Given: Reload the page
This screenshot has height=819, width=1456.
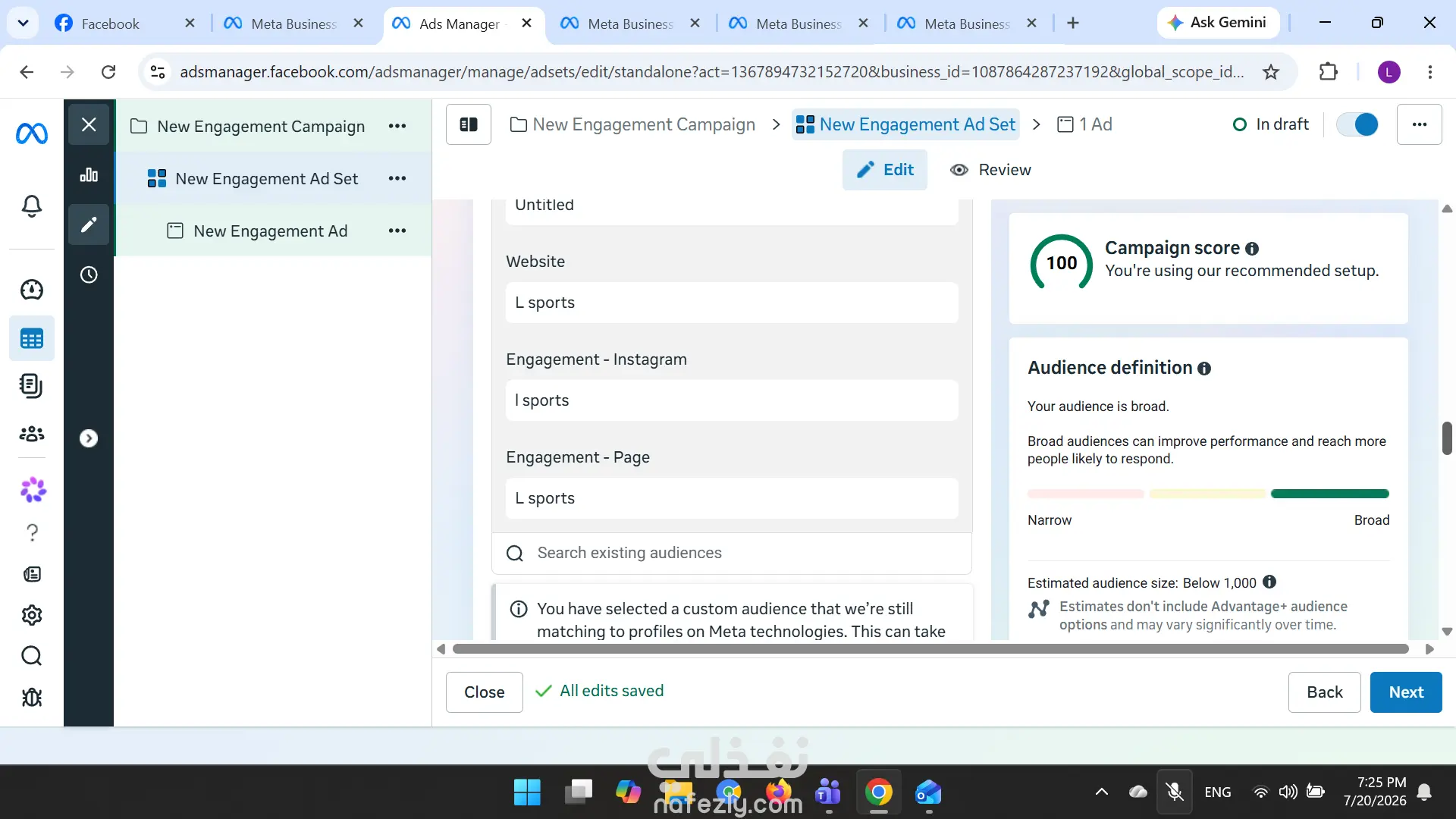Looking at the screenshot, I should 108,72.
